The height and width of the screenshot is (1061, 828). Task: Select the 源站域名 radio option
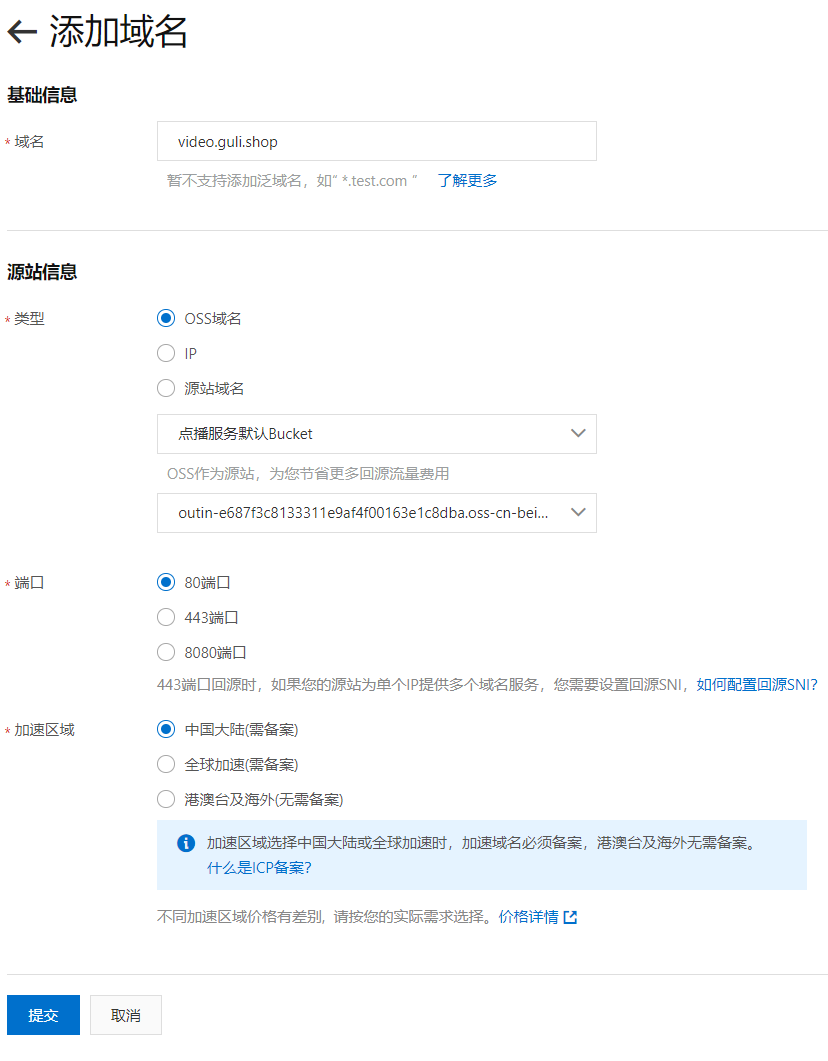coord(166,389)
